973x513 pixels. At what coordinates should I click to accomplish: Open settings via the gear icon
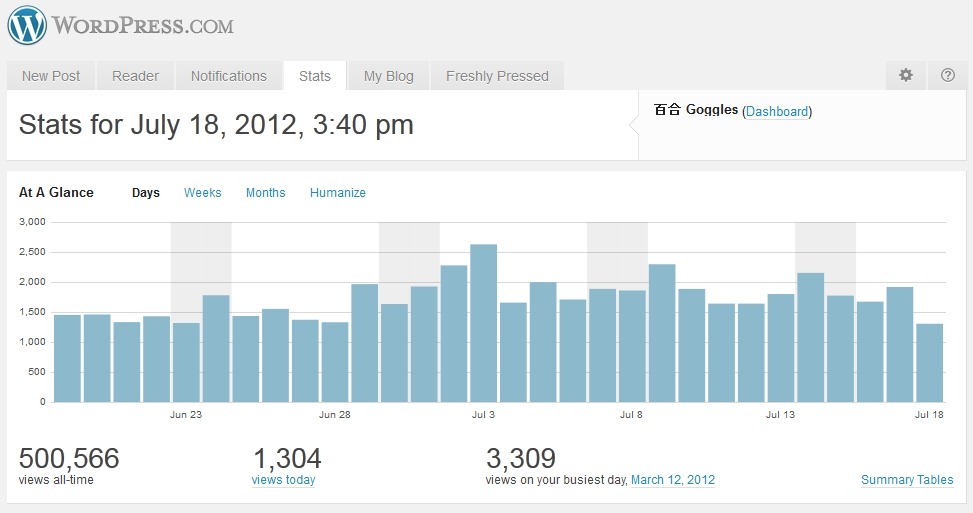(906, 75)
